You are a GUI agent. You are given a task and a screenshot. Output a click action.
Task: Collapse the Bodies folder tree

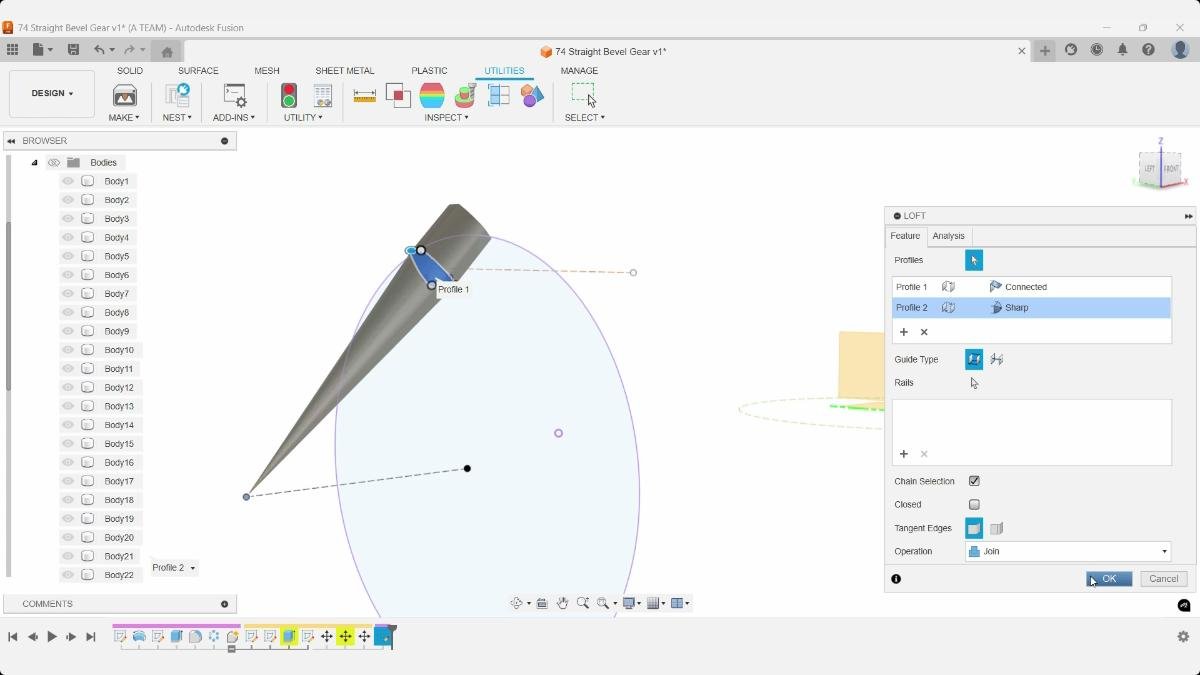34,162
